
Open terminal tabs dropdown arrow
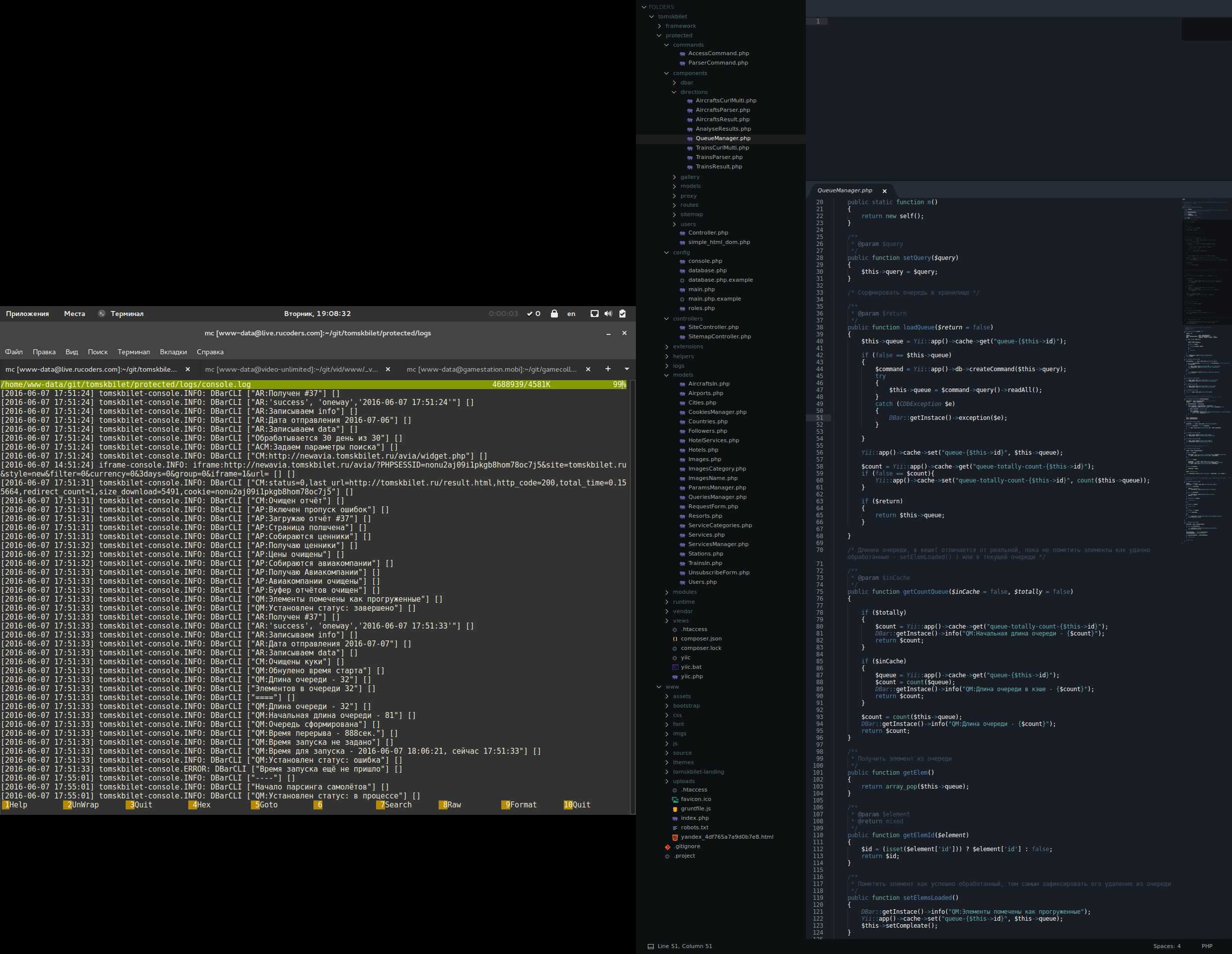pyautogui.click(x=627, y=369)
